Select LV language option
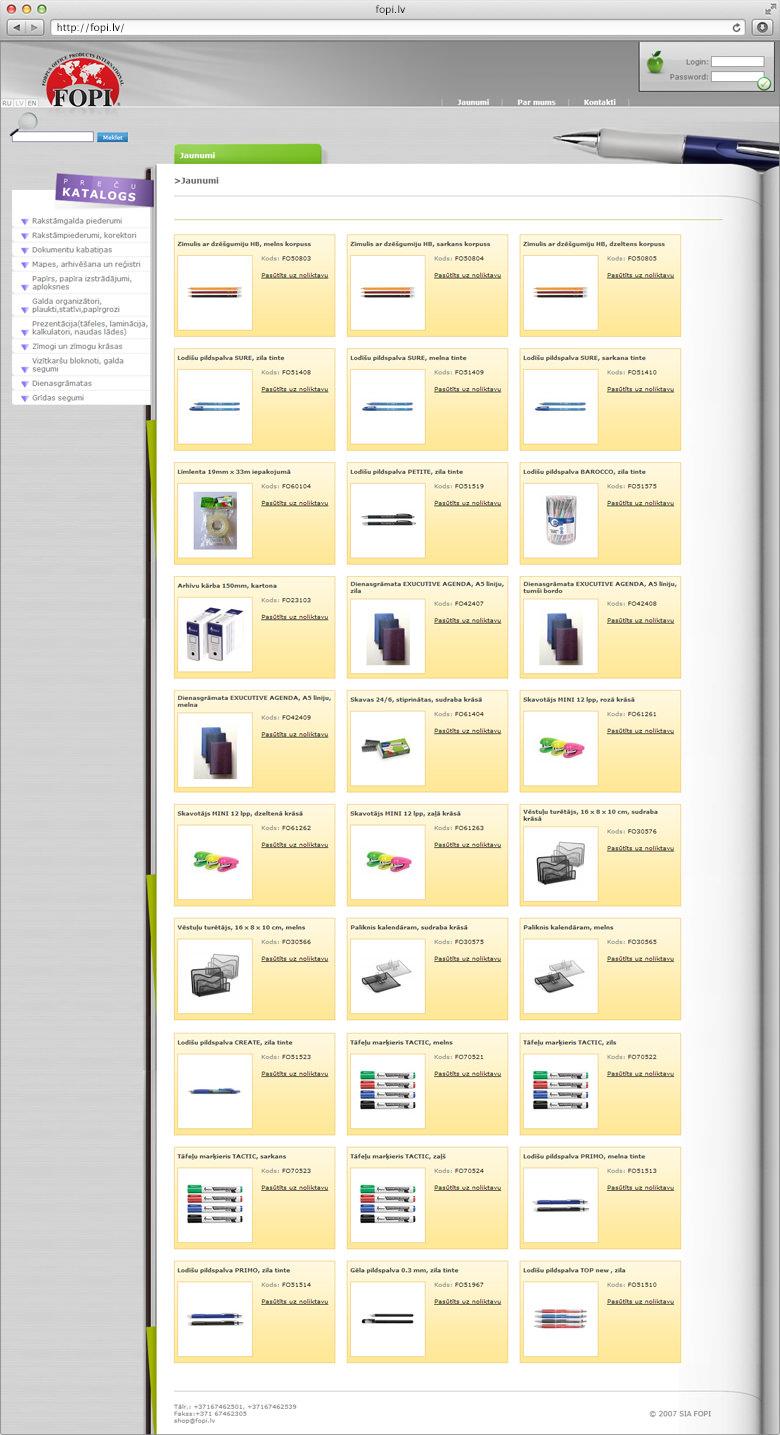Viewport: 780px width, 1435px height. pyautogui.click(x=19, y=103)
